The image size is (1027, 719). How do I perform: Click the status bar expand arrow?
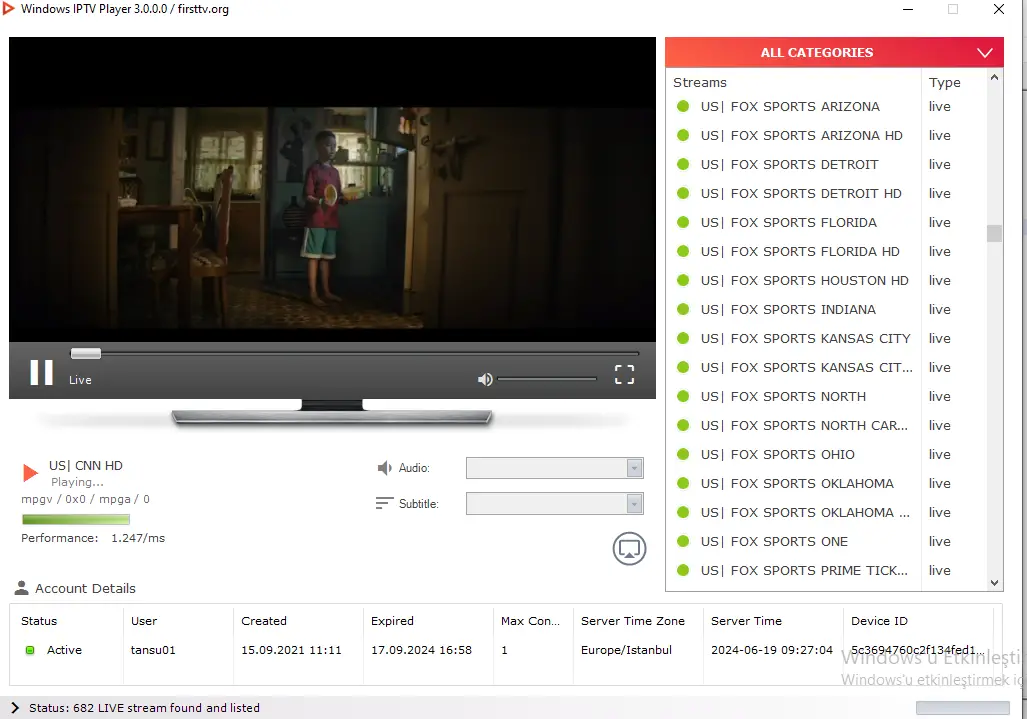click(x=14, y=708)
